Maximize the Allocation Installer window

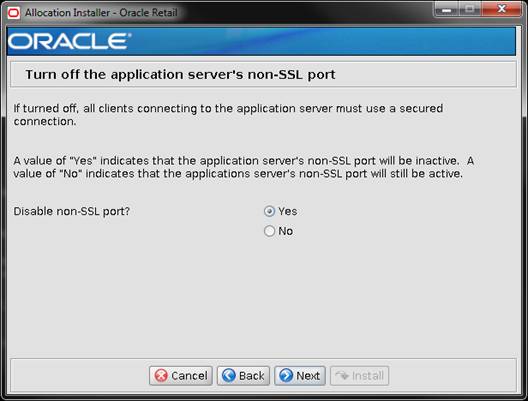(470, 9)
